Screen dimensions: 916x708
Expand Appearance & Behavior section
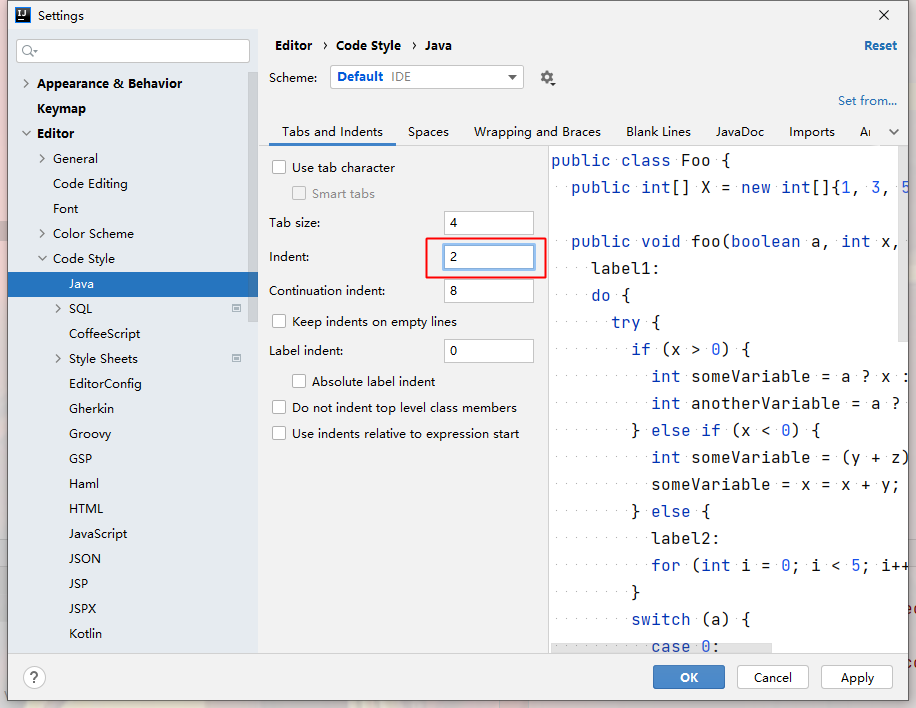pos(26,84)
